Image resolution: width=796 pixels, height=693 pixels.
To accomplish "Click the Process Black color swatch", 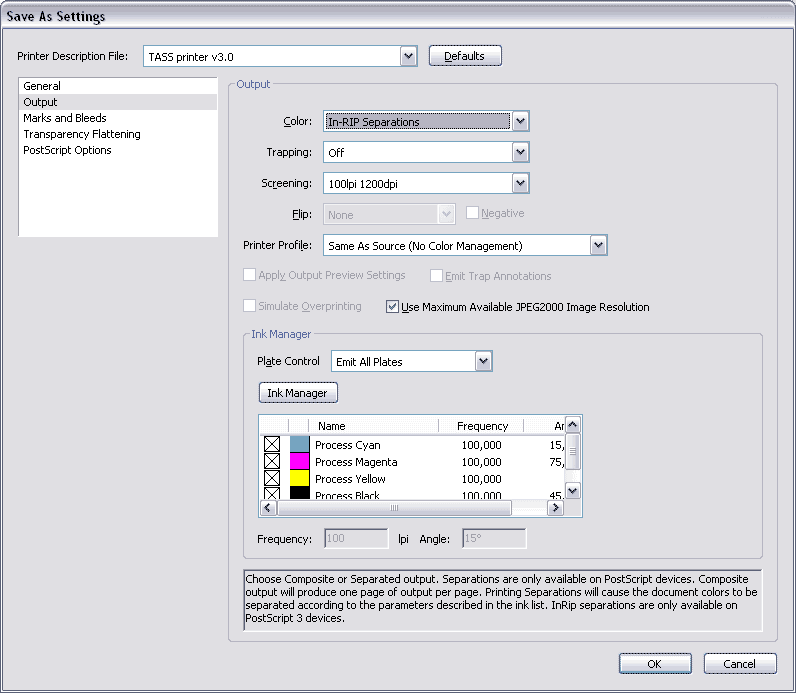I will pos(300,492).
